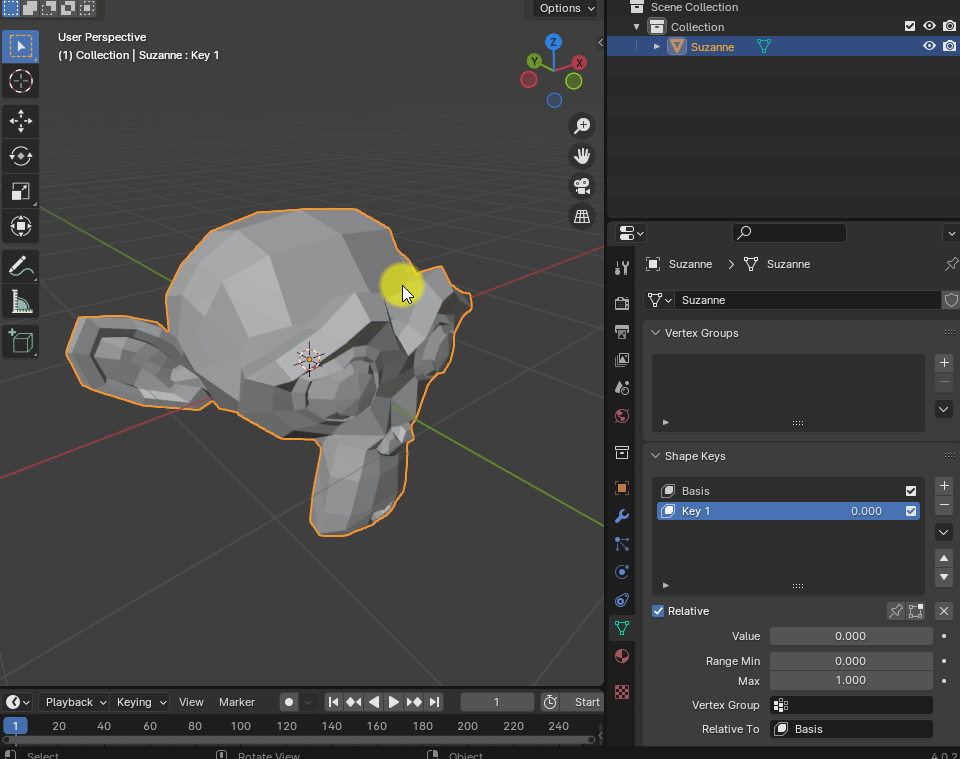Open the Physics properties tab
This screenshot has width=960, height=759.
[622, 572]
